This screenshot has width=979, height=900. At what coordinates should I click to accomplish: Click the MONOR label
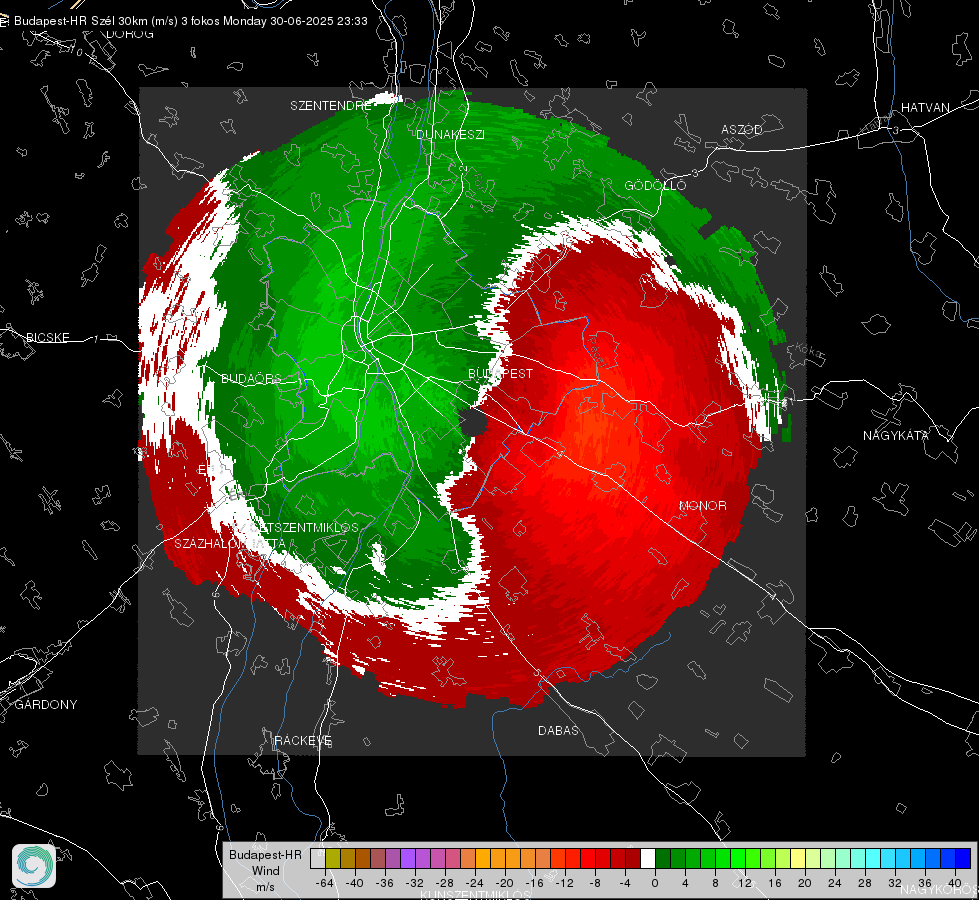tap(702, 505)
